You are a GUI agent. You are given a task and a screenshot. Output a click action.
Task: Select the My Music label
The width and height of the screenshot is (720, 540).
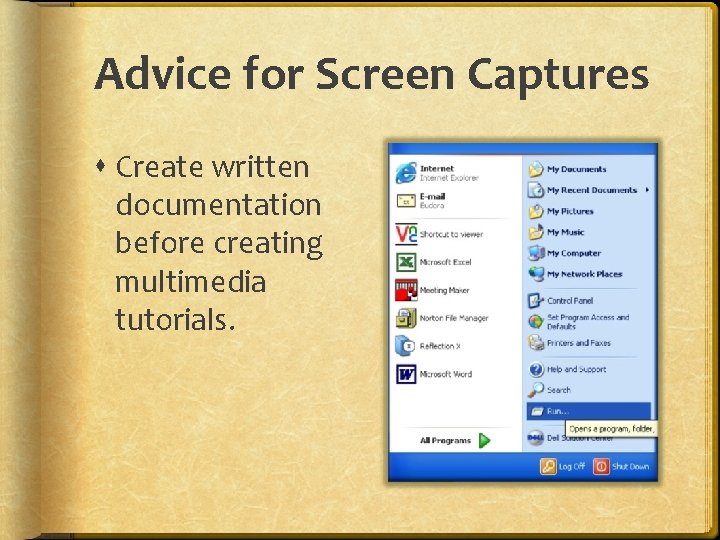click(x=566, y=232)
